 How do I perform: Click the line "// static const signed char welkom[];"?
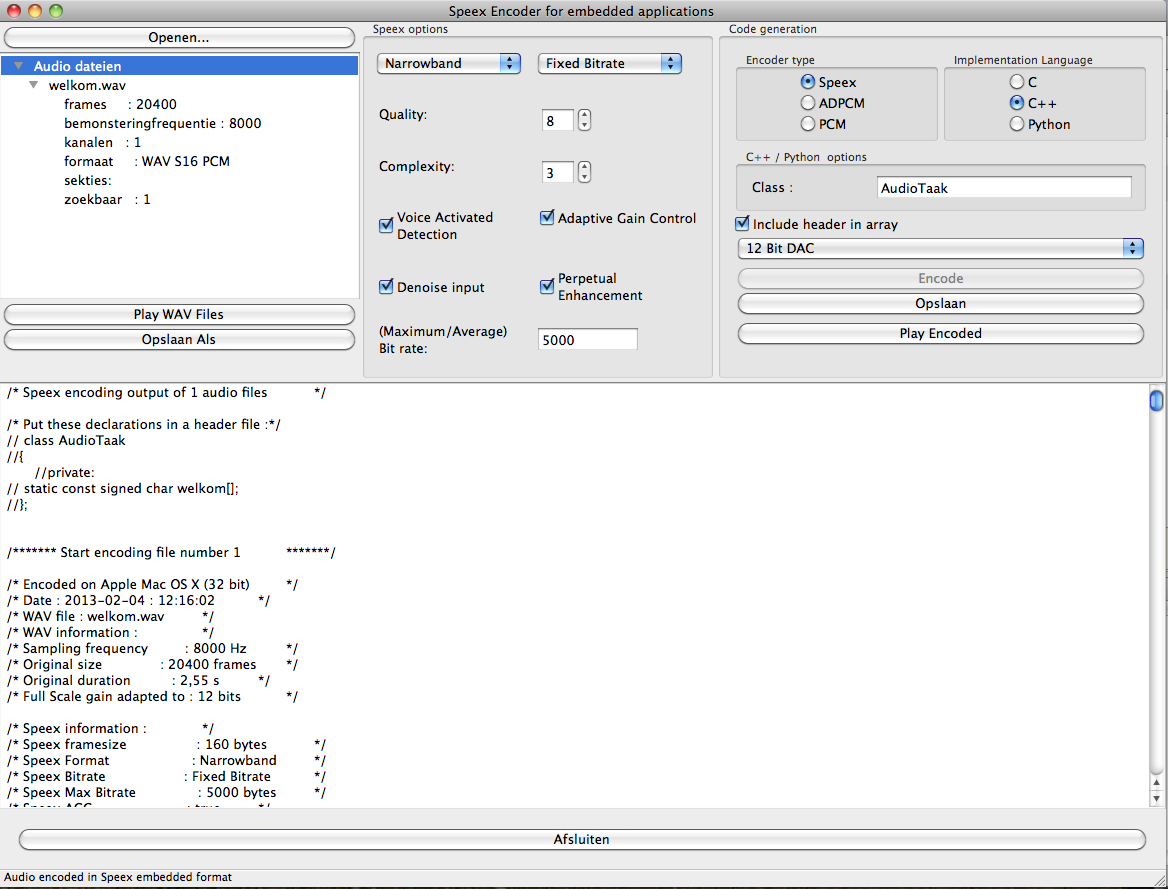(x=123, y=489)
